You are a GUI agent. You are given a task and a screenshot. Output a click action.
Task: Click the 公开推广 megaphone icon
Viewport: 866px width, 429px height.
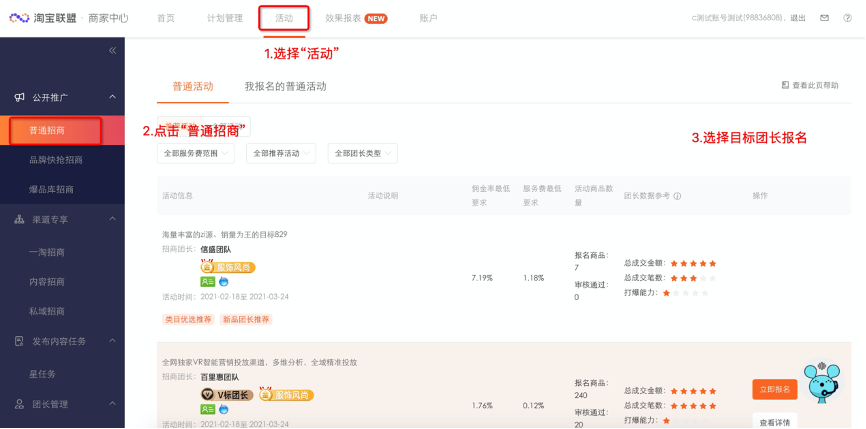pyautogui.click(x=19, y=97)
